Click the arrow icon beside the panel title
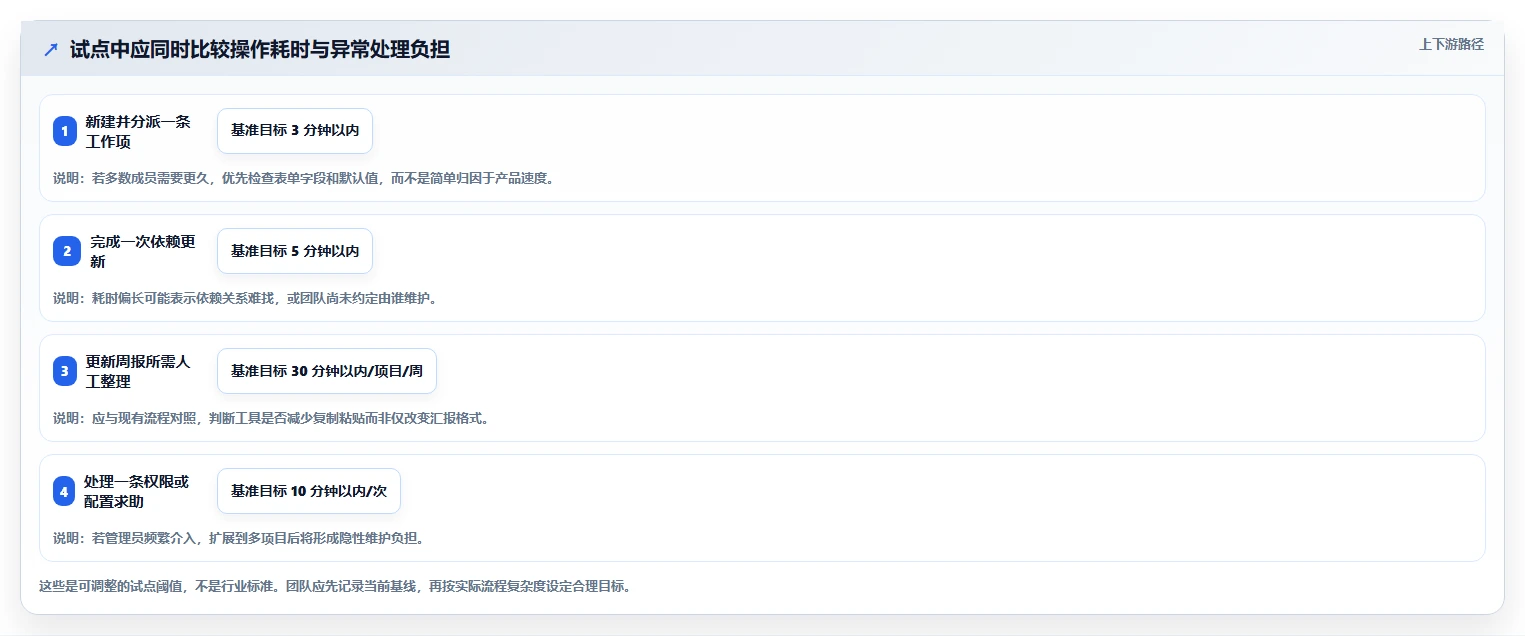The width and height of the screenshot is (1525, 636). coord(51,49)
